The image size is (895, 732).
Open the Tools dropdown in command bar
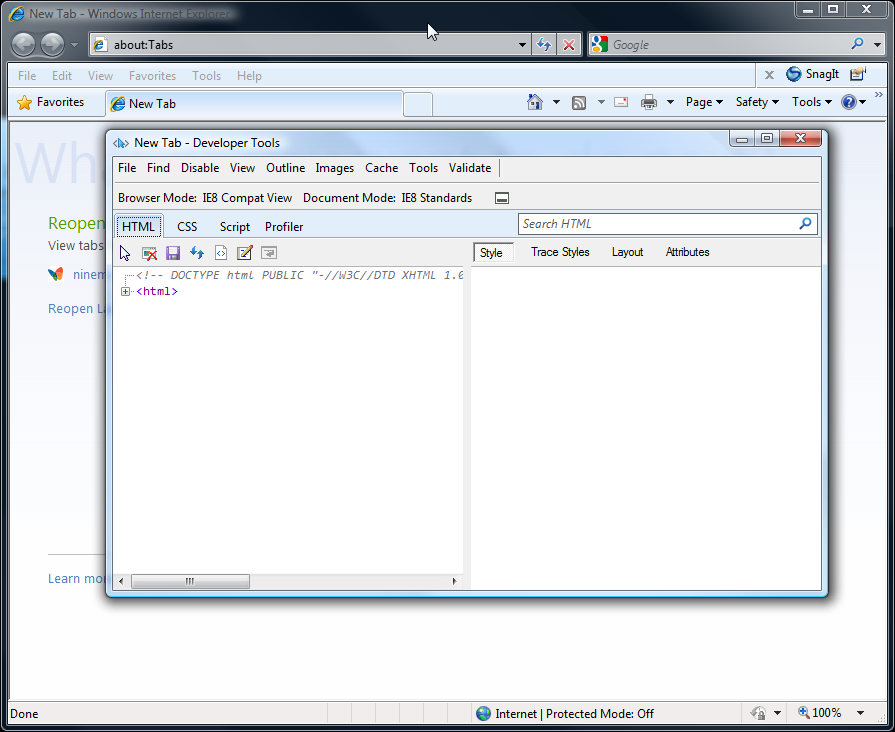[812, 102]
